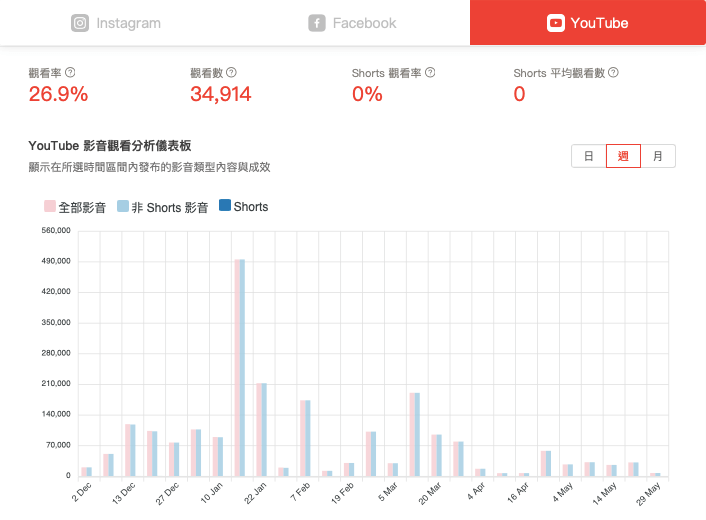706x520 pixels.
Task: Click the tallest bar near 22 Jan
Action: coord(240,368)
